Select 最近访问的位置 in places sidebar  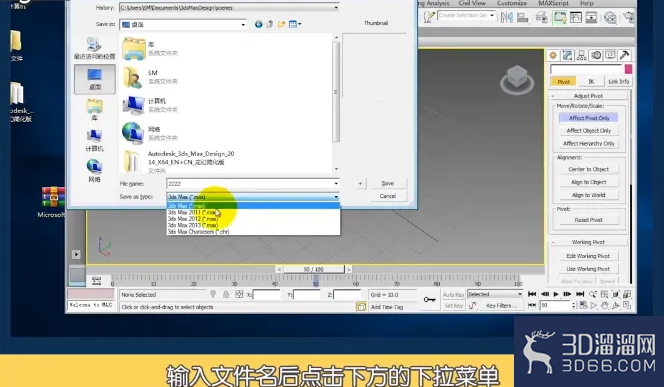click(x=94, y=48)
